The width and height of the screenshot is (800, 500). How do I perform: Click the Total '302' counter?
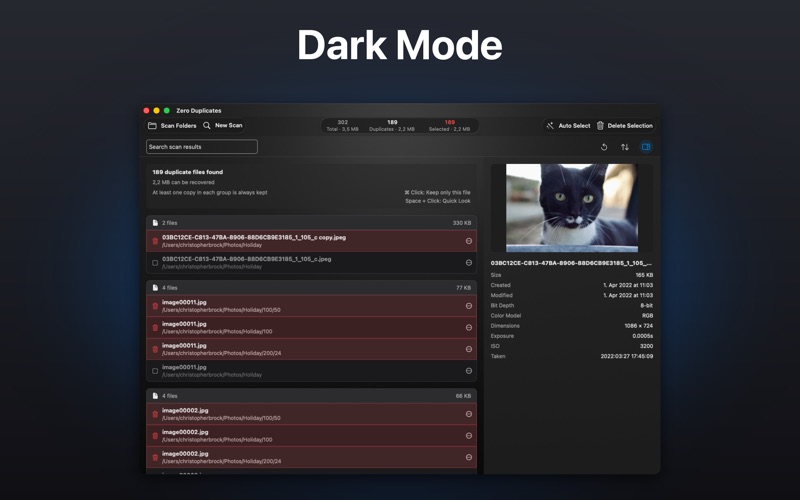(x=342, y=122)
